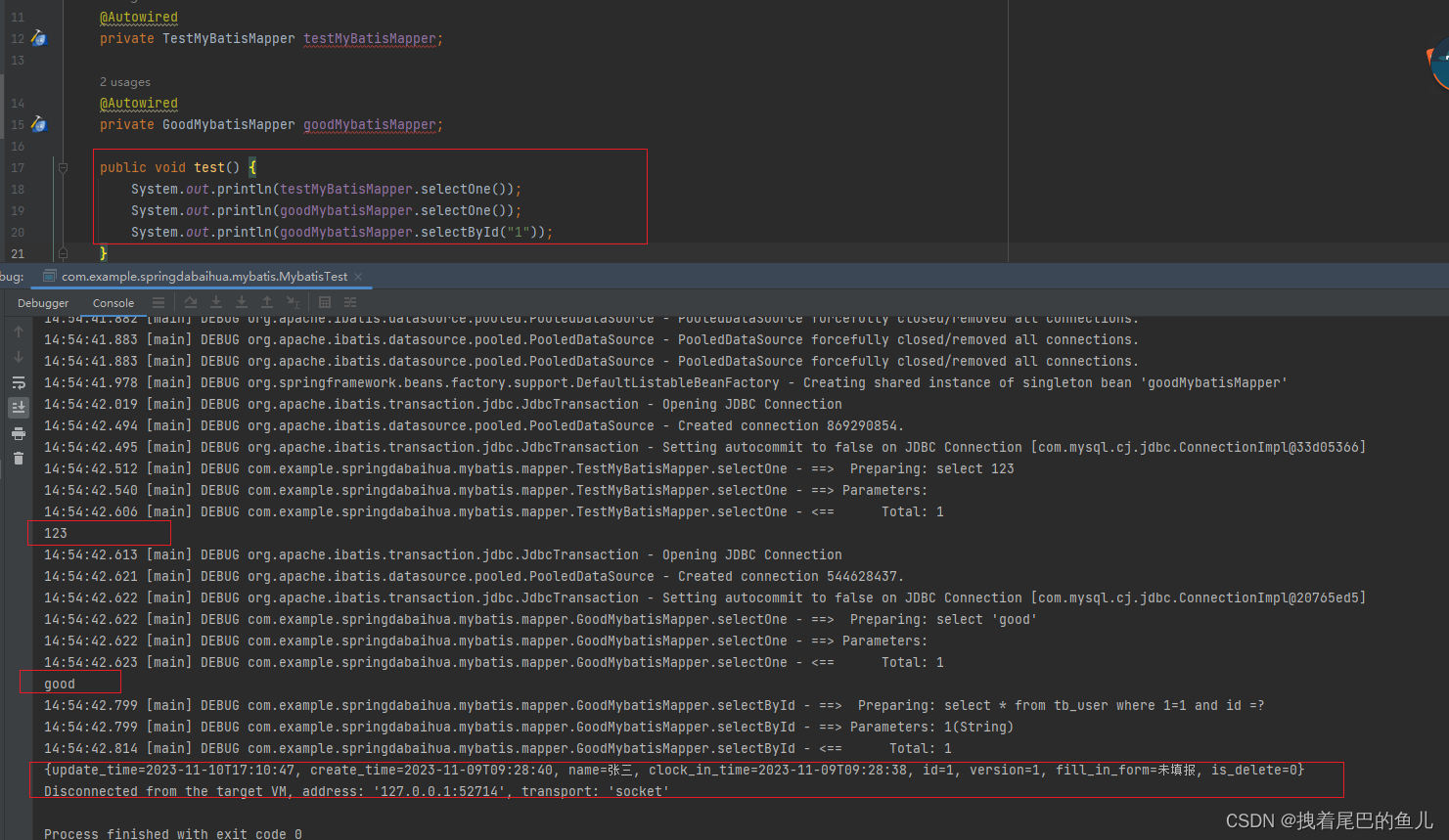
Task: Click the @Autowired annotation on line 14
Action: (x=139, y=104)
